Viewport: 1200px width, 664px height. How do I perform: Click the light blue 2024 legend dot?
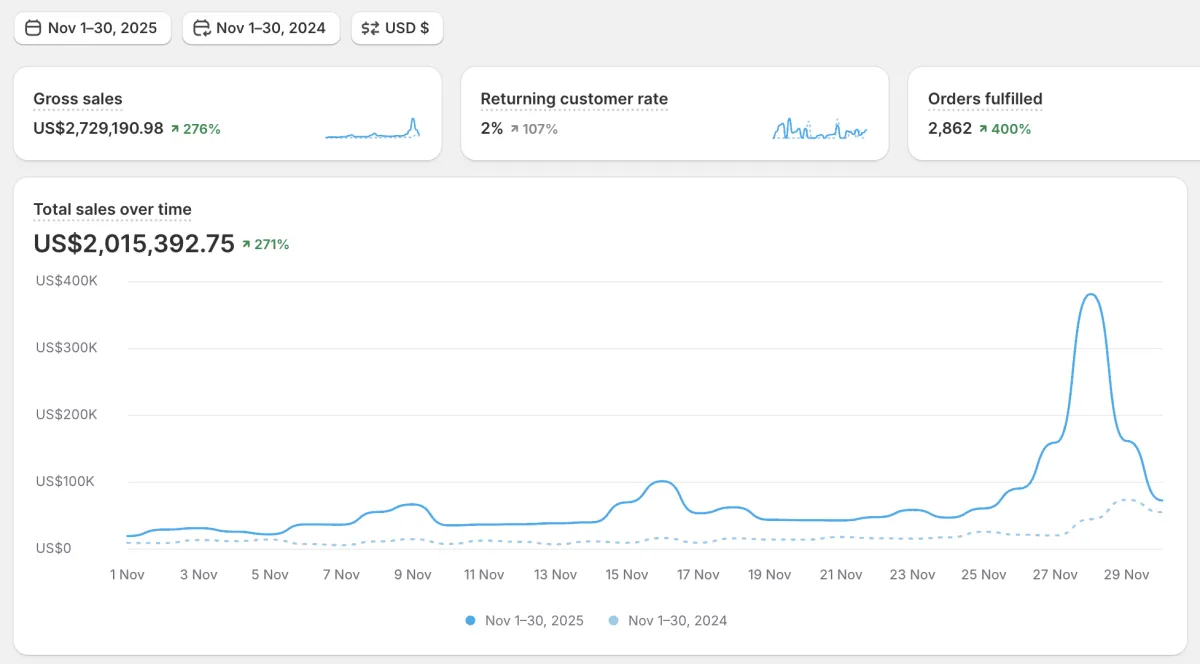click(613, 621)
